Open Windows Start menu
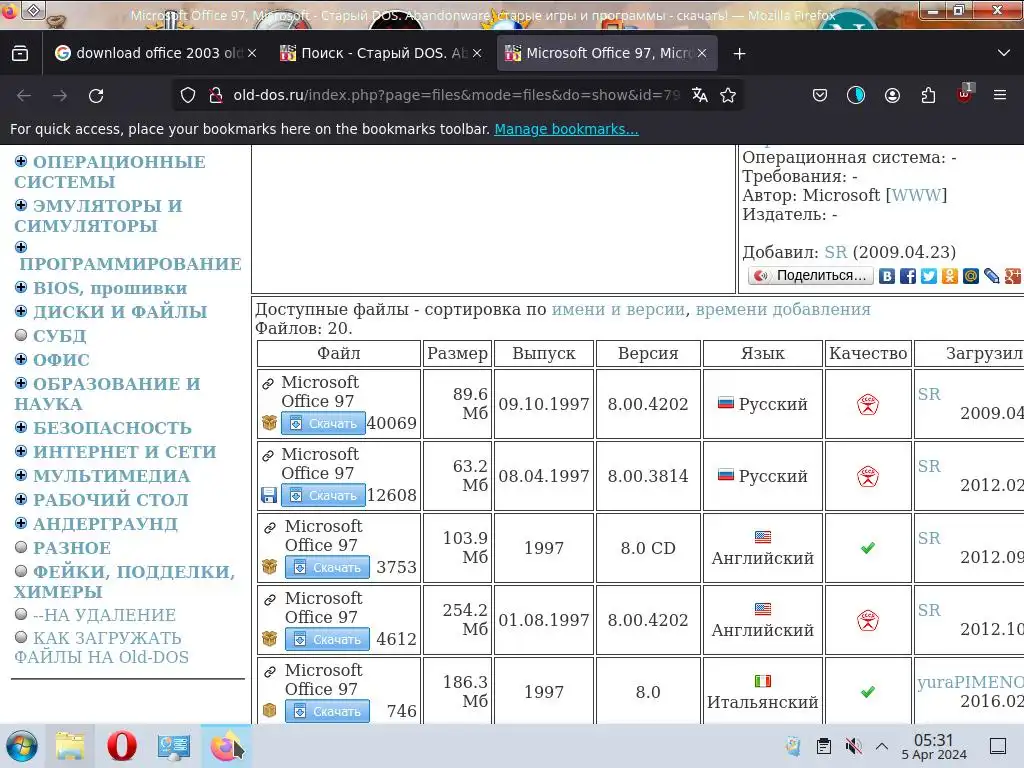The image size is (1024, 768). click(22, 746)
